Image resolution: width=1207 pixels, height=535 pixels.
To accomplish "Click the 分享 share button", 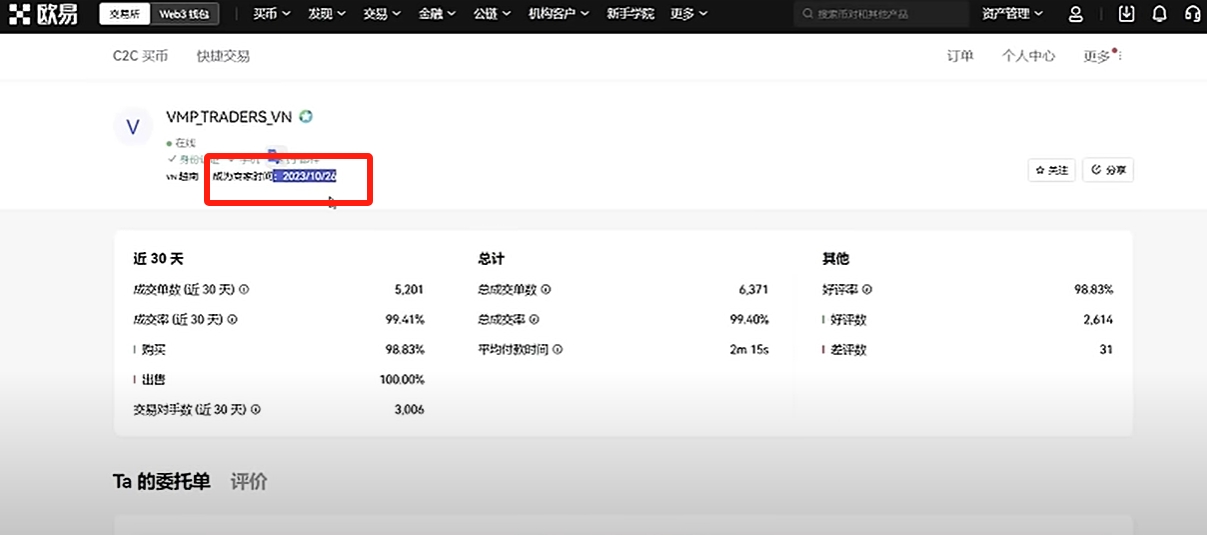I will pos(1109,170).
